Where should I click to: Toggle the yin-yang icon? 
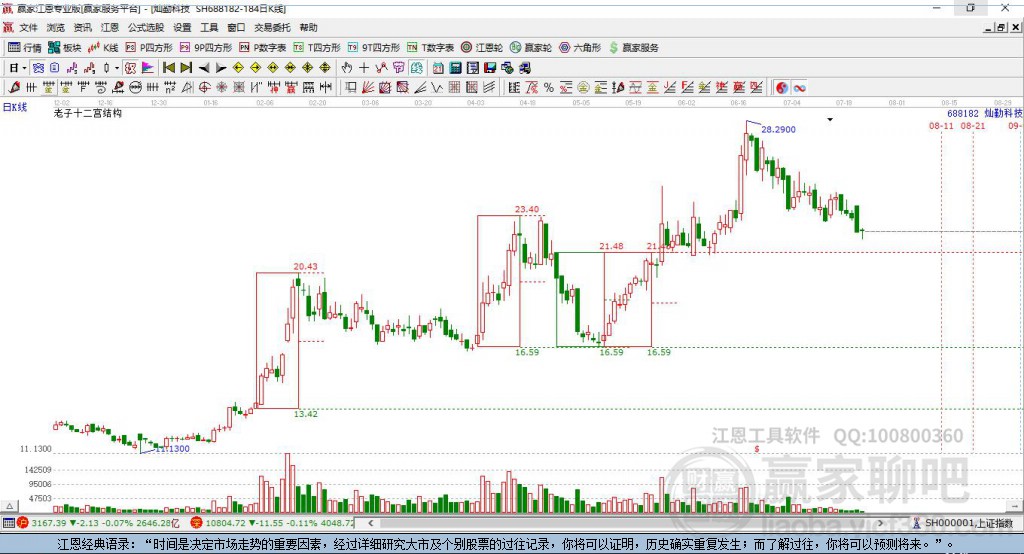pyautogui.click(x=782, y=88)
